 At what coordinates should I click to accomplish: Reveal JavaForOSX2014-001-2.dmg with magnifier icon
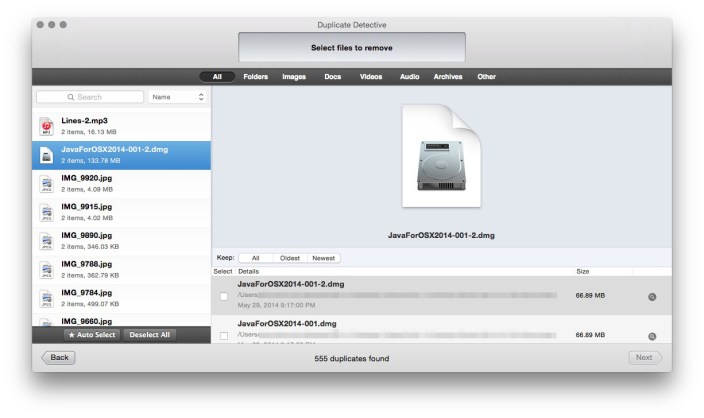tap(652, 297)
